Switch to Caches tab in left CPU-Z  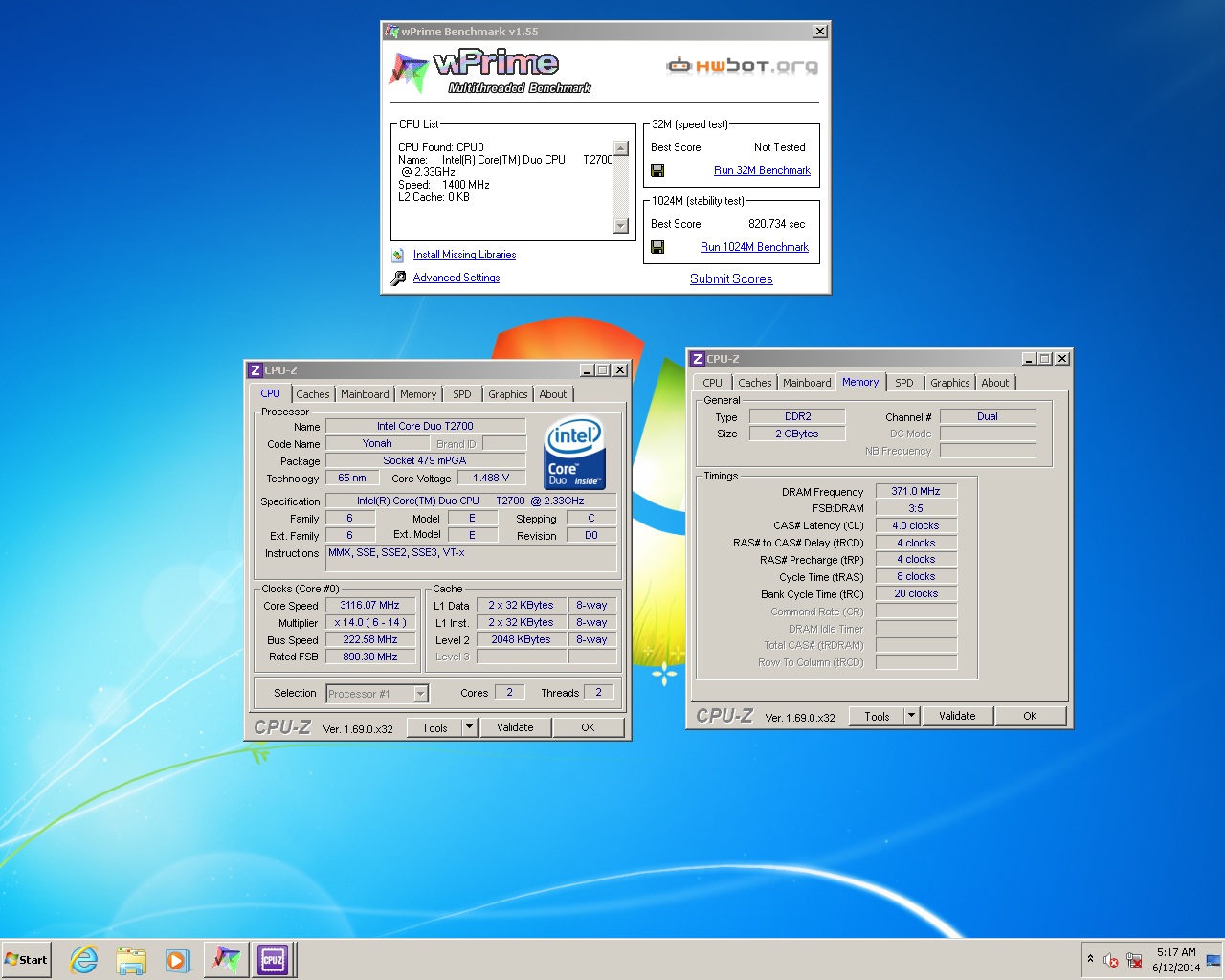(312, 394)
